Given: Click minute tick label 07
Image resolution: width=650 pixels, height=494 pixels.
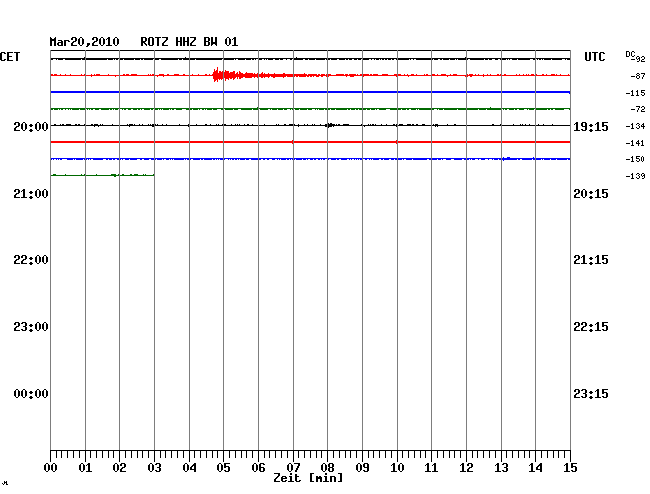Looking at the screenshot, I should tap(293, 468).
